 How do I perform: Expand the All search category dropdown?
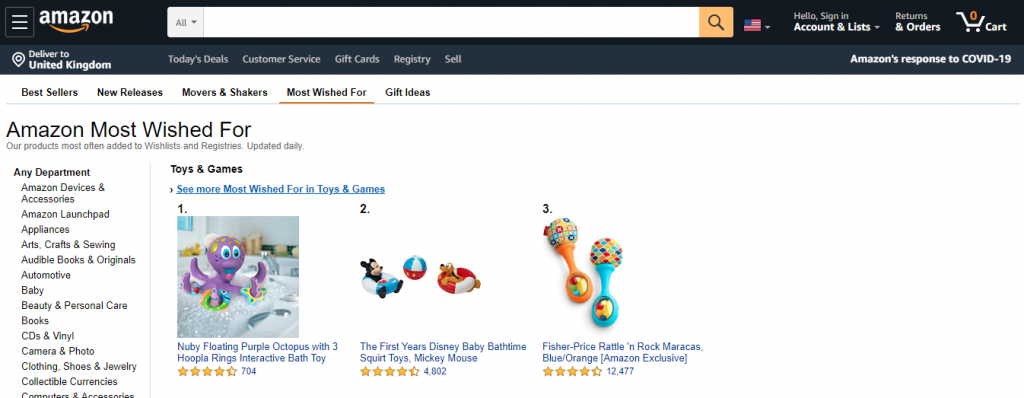[x=185, y=22]
